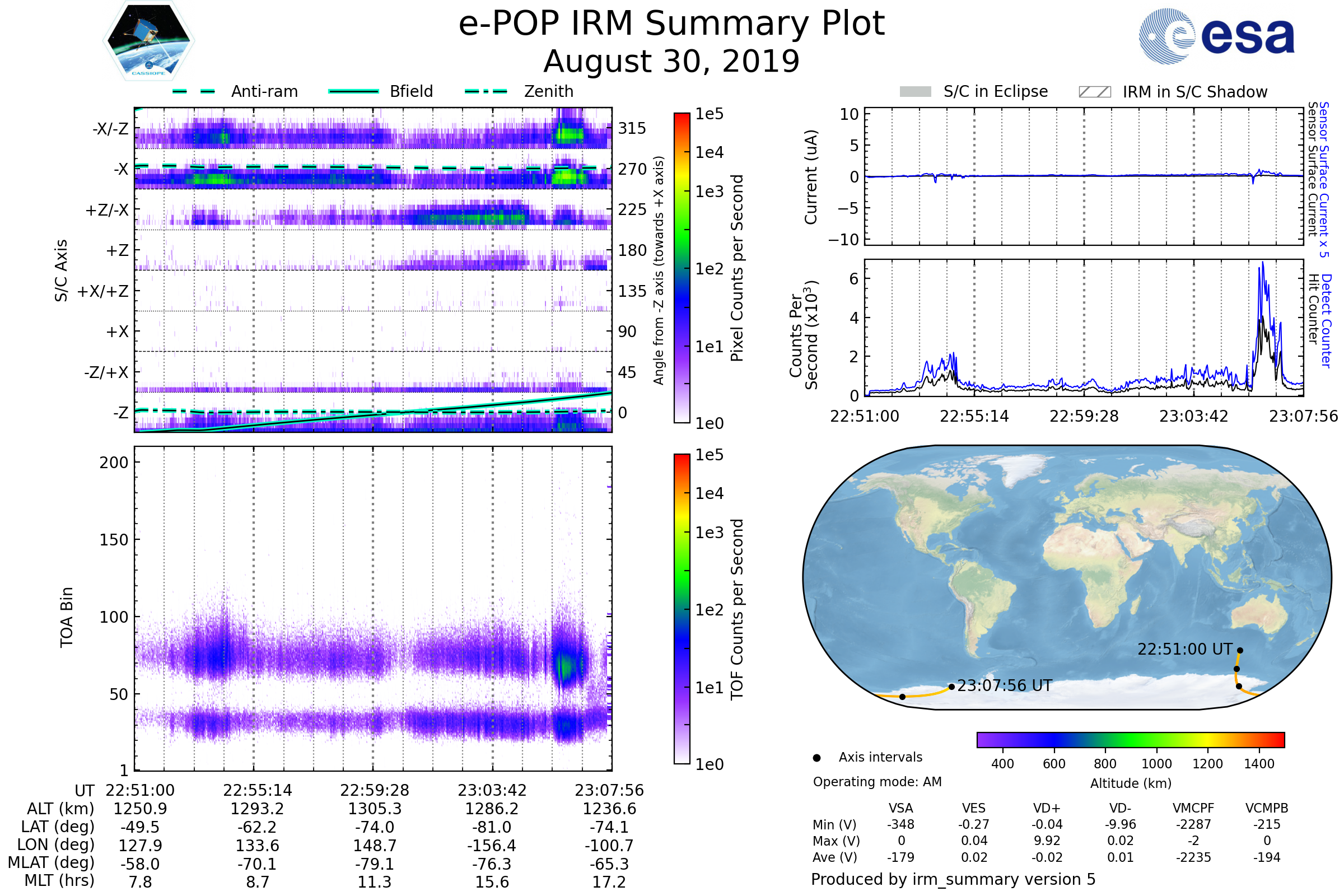Click the Zenith dash-dot legend line
The image size is (1344, 896).
click(486, 91)
